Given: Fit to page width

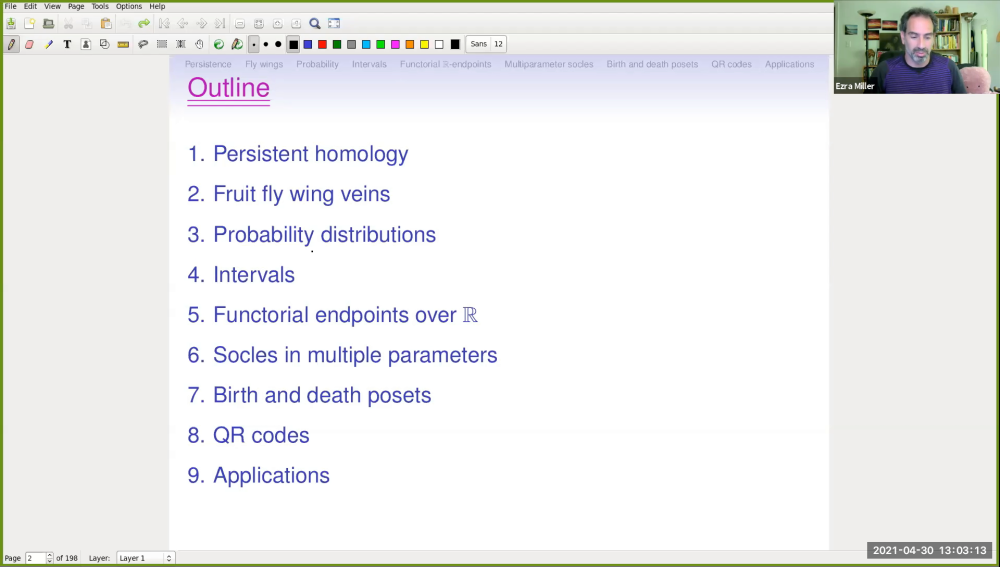Looking at the screenshot, I should 259,24.
